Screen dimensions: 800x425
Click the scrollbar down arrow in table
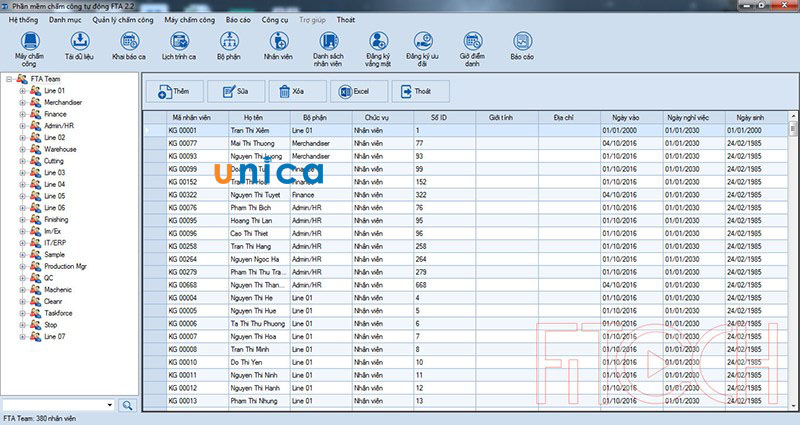click(x=793, y=406)
